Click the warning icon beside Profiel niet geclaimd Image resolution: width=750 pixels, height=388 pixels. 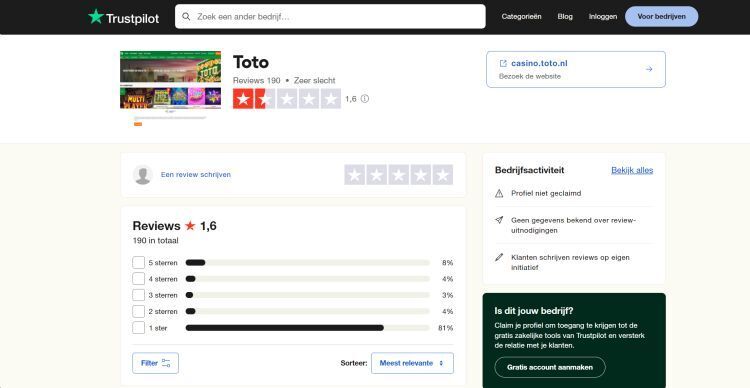499,193
